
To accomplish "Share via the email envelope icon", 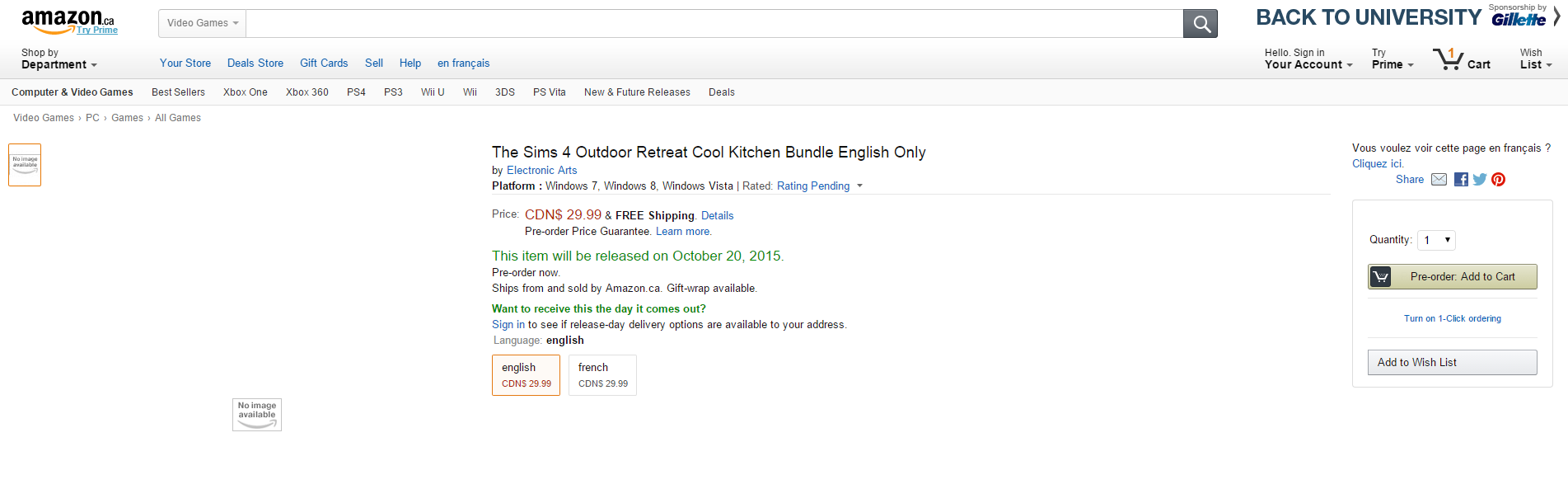I will (1439, 180).
